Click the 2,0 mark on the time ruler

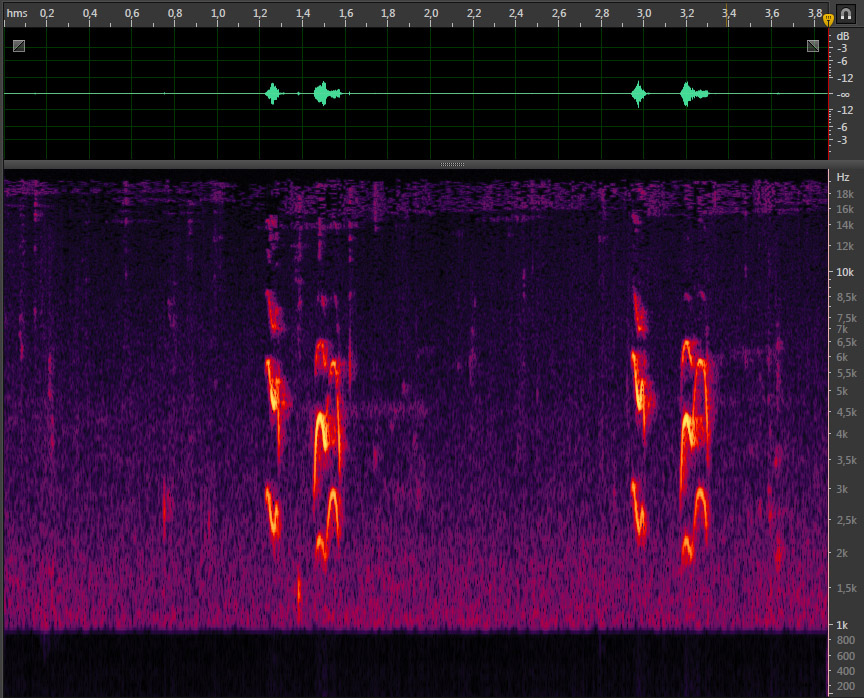coord(431,14)
